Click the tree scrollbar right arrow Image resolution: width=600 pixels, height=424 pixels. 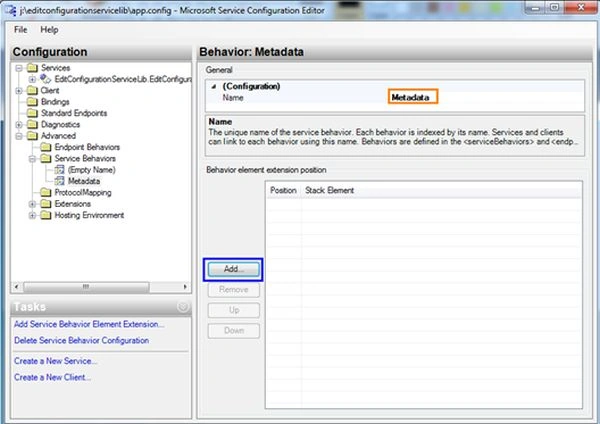(185, 287)
